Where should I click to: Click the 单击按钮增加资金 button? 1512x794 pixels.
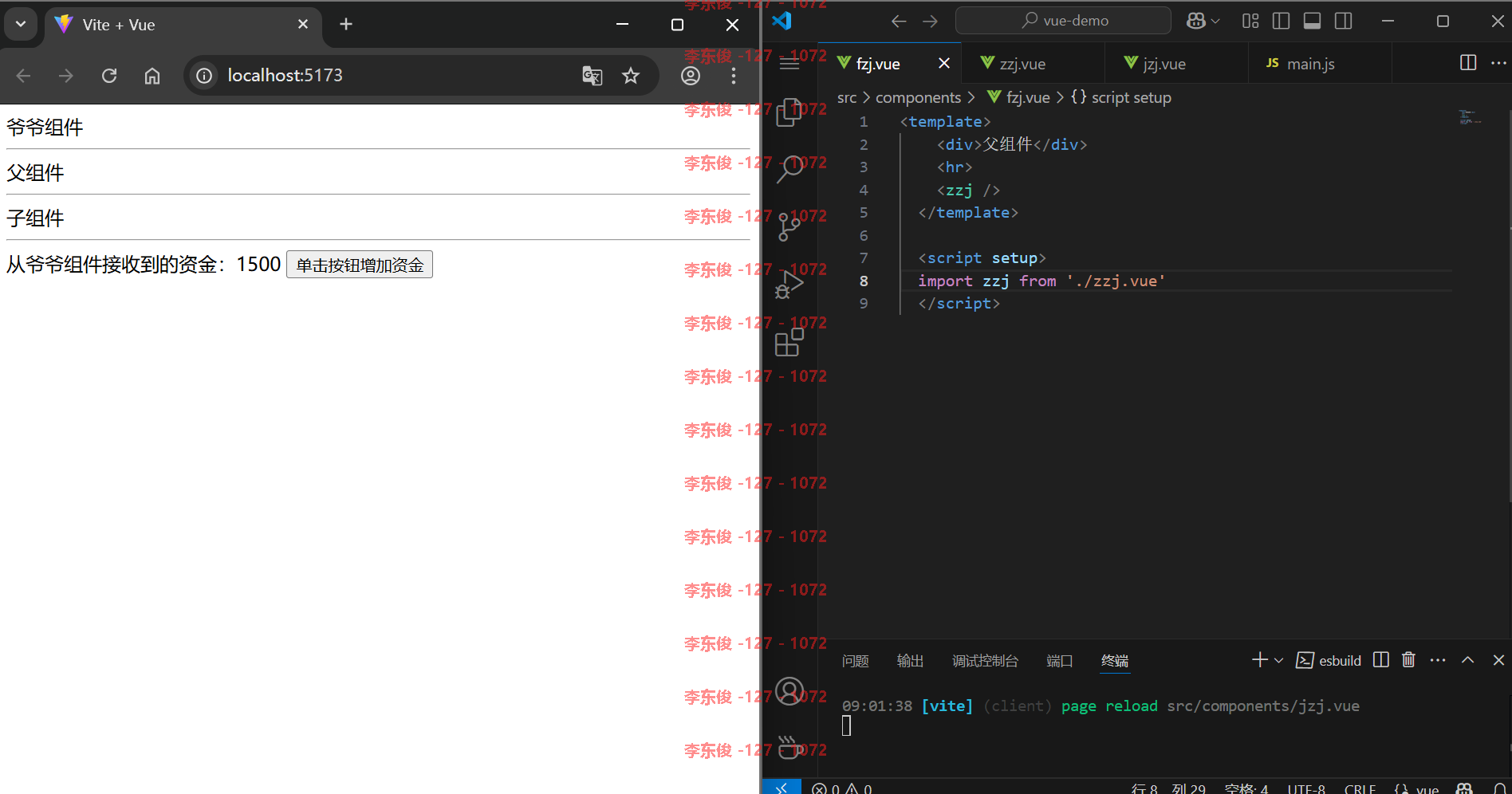[x=360, y=265]
